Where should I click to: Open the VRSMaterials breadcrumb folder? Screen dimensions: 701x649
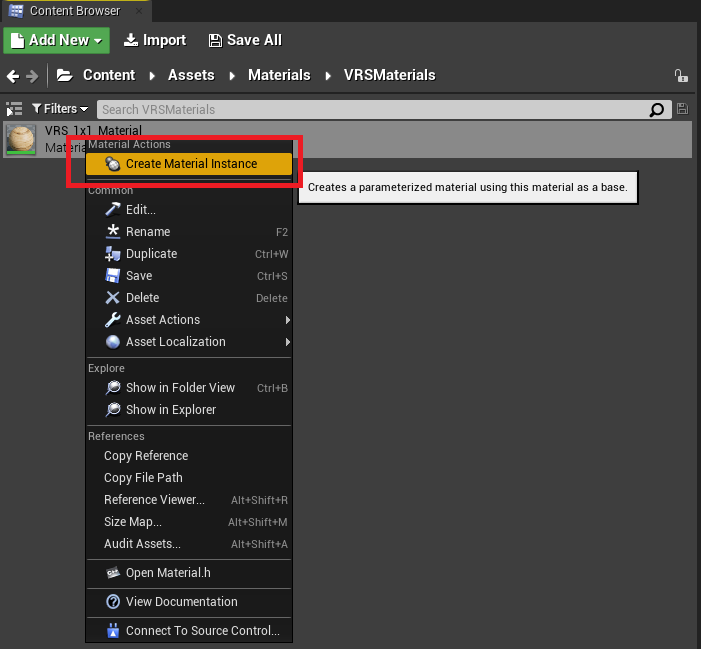pyautogui.click(x=389, y=75)
